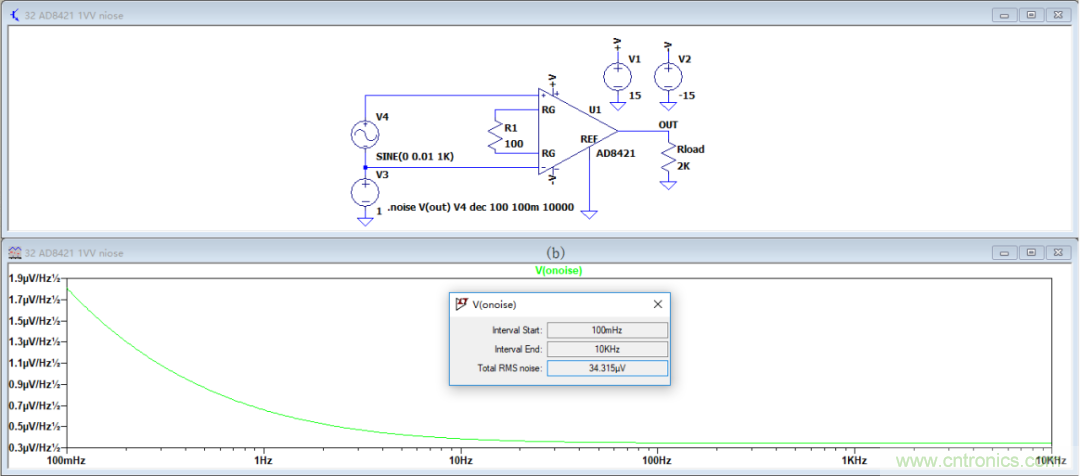
Task: Click the schematic window's LTspice title icon
Action: point(14,15)
